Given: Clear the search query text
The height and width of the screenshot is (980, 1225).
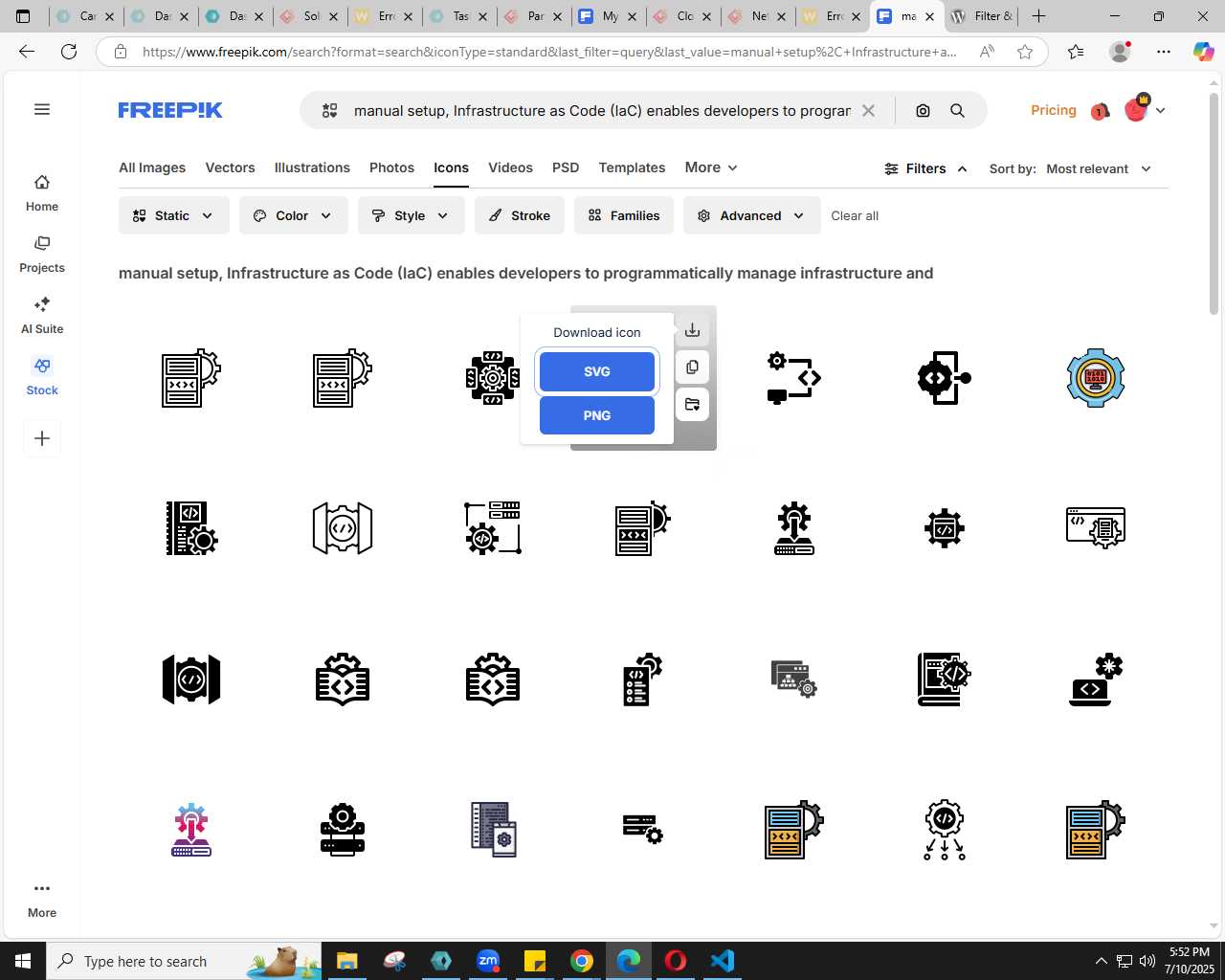Looking at the screenshot, I should (868, 111).
